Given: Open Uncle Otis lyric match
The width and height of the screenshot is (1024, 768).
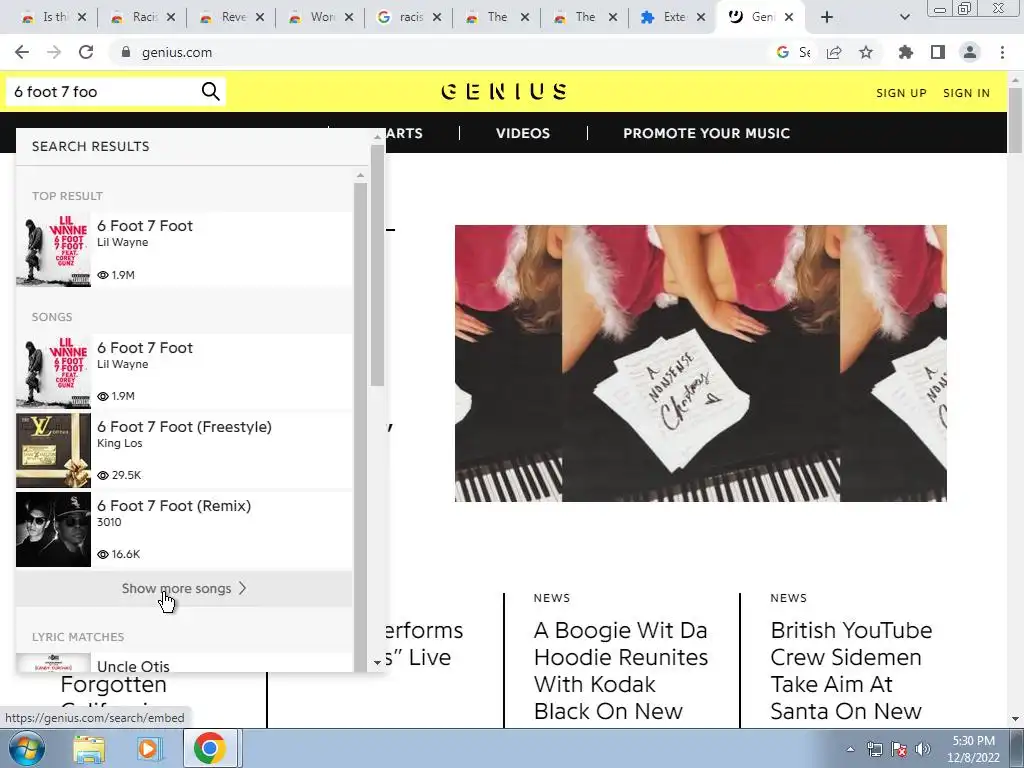Looking at the screenshot, I should pyautogui.click(x=184, y=662).
